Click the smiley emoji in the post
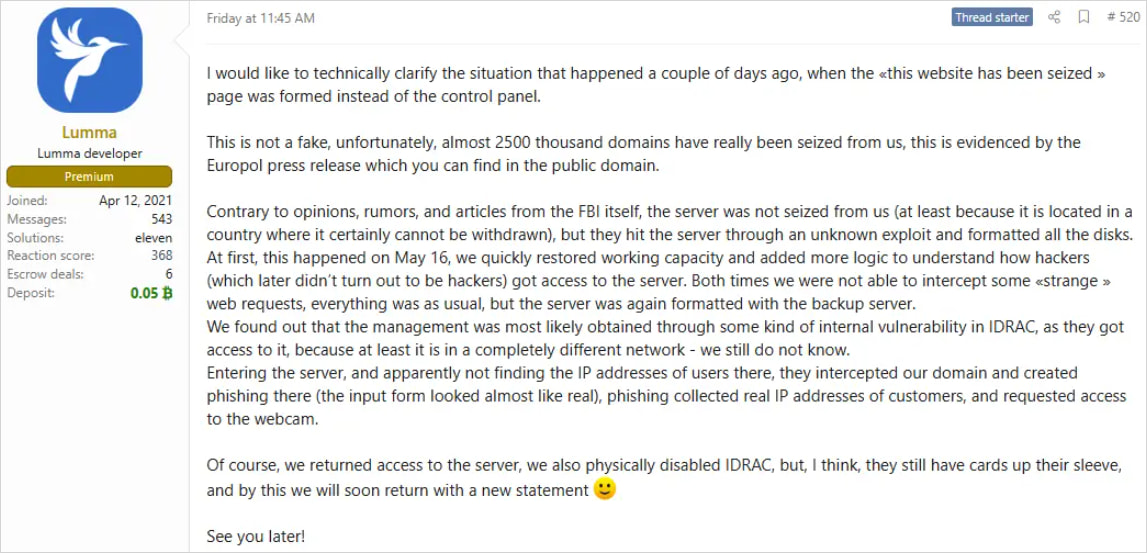 click(x=605, y=490)
